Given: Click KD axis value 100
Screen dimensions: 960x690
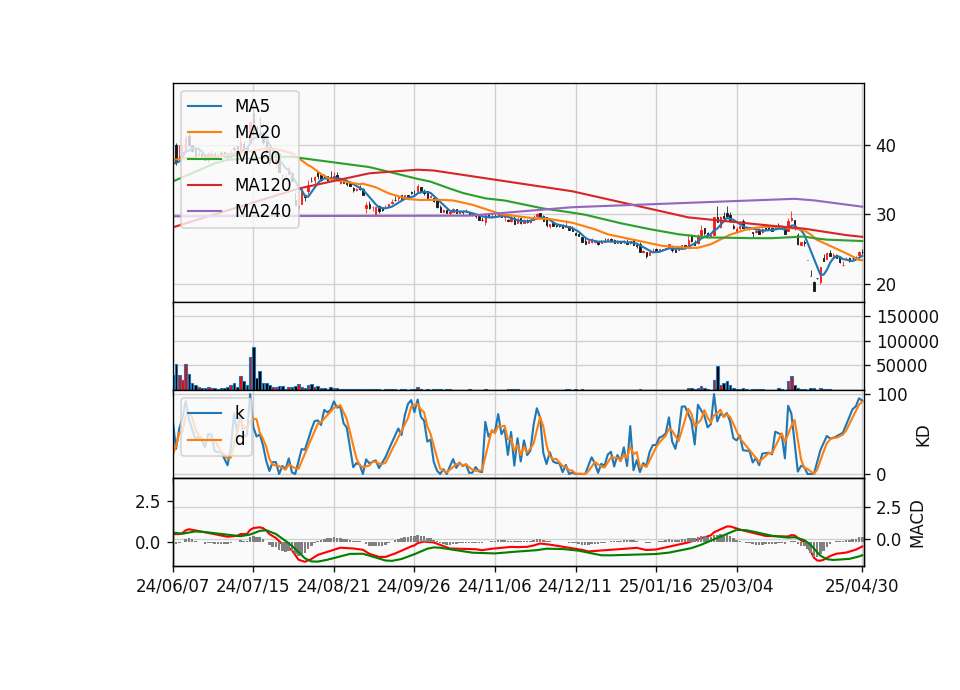Looking at the screenshot, I should click(x=892, y=395).
